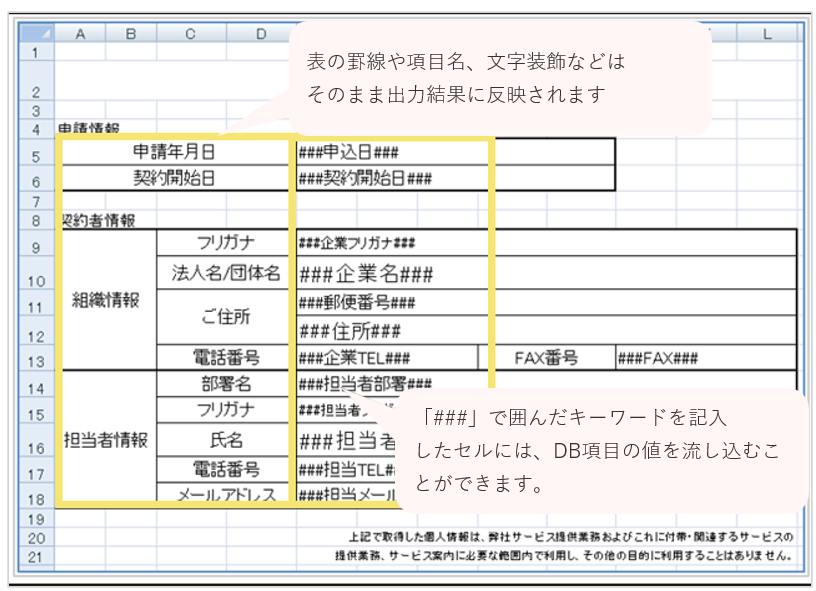Click the 契約者情報 heading cell

tap(98, 221)
